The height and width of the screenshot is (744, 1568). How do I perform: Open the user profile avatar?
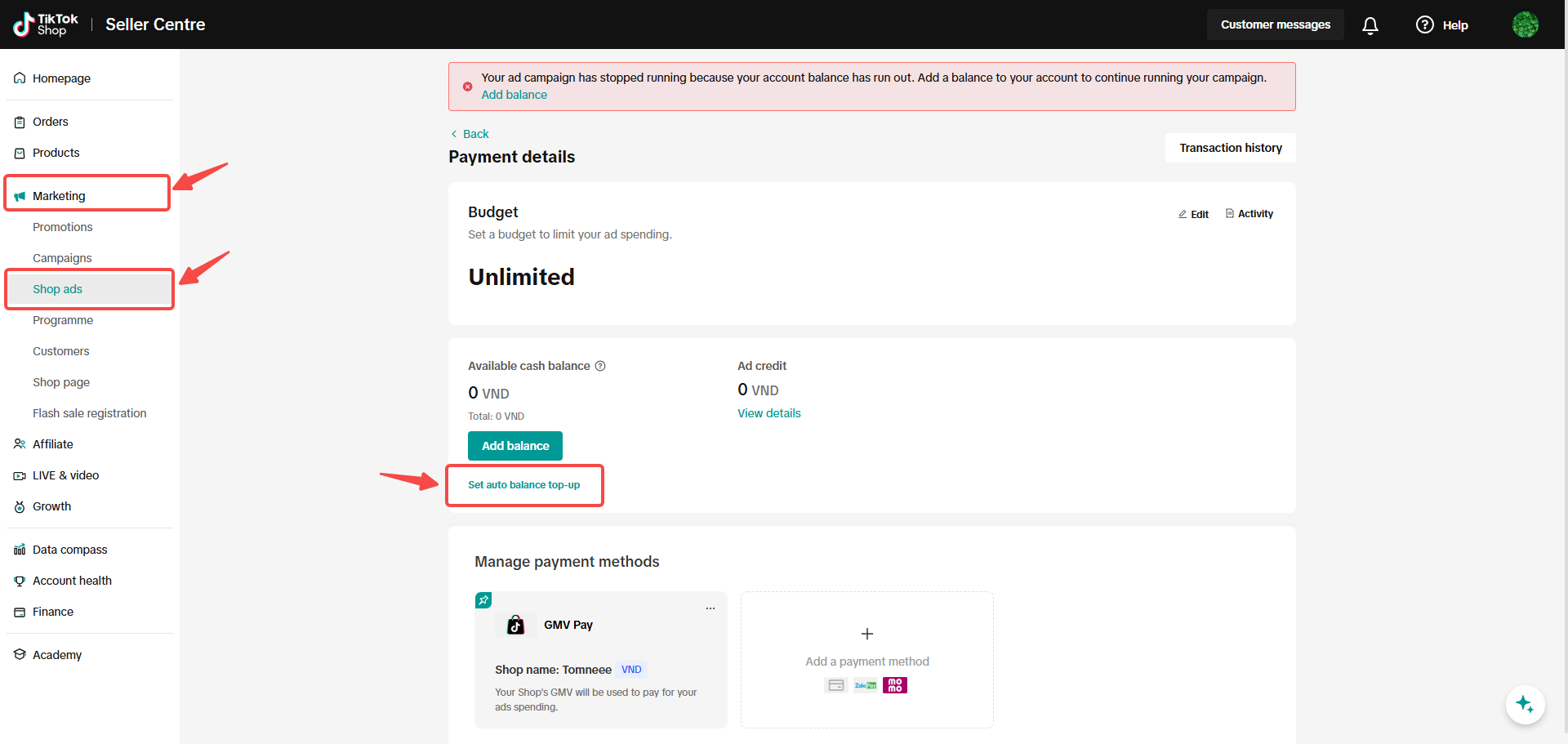(1525, 25)
